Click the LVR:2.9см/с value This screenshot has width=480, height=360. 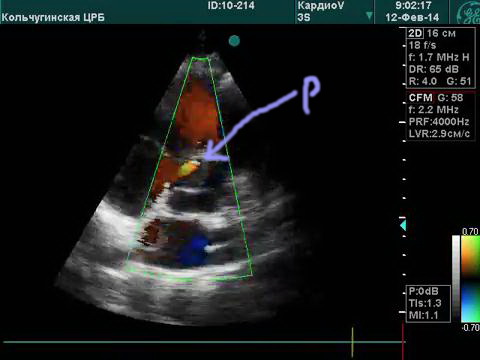coord(439,134)
